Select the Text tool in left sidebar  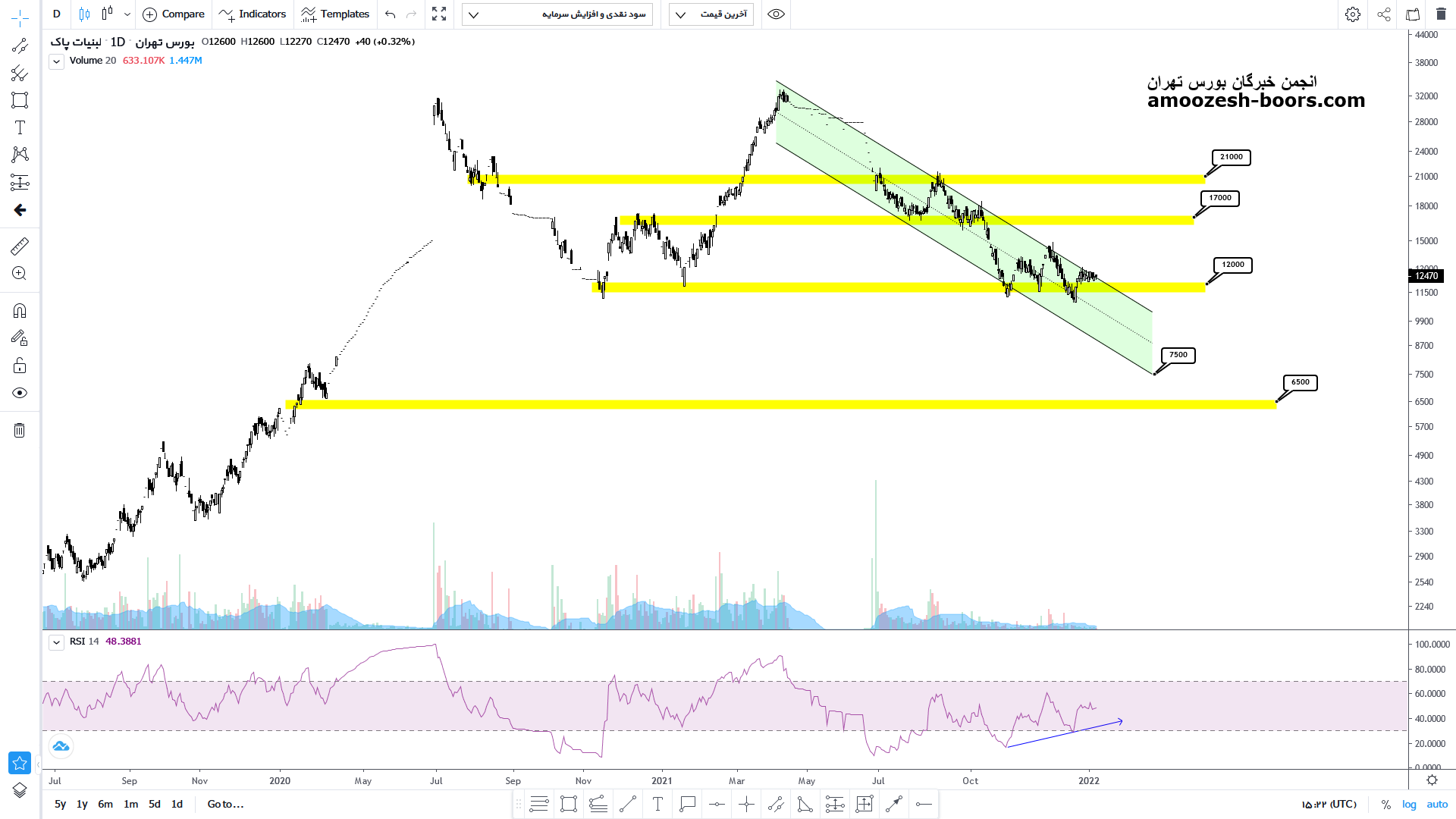20,127
